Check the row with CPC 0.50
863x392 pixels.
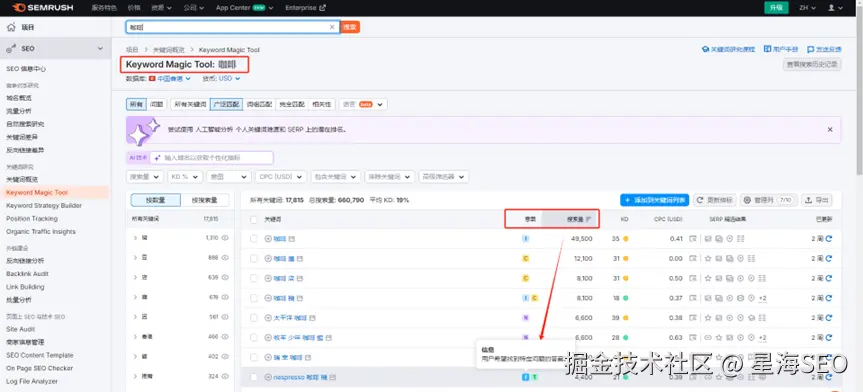(x=254, y=279)
